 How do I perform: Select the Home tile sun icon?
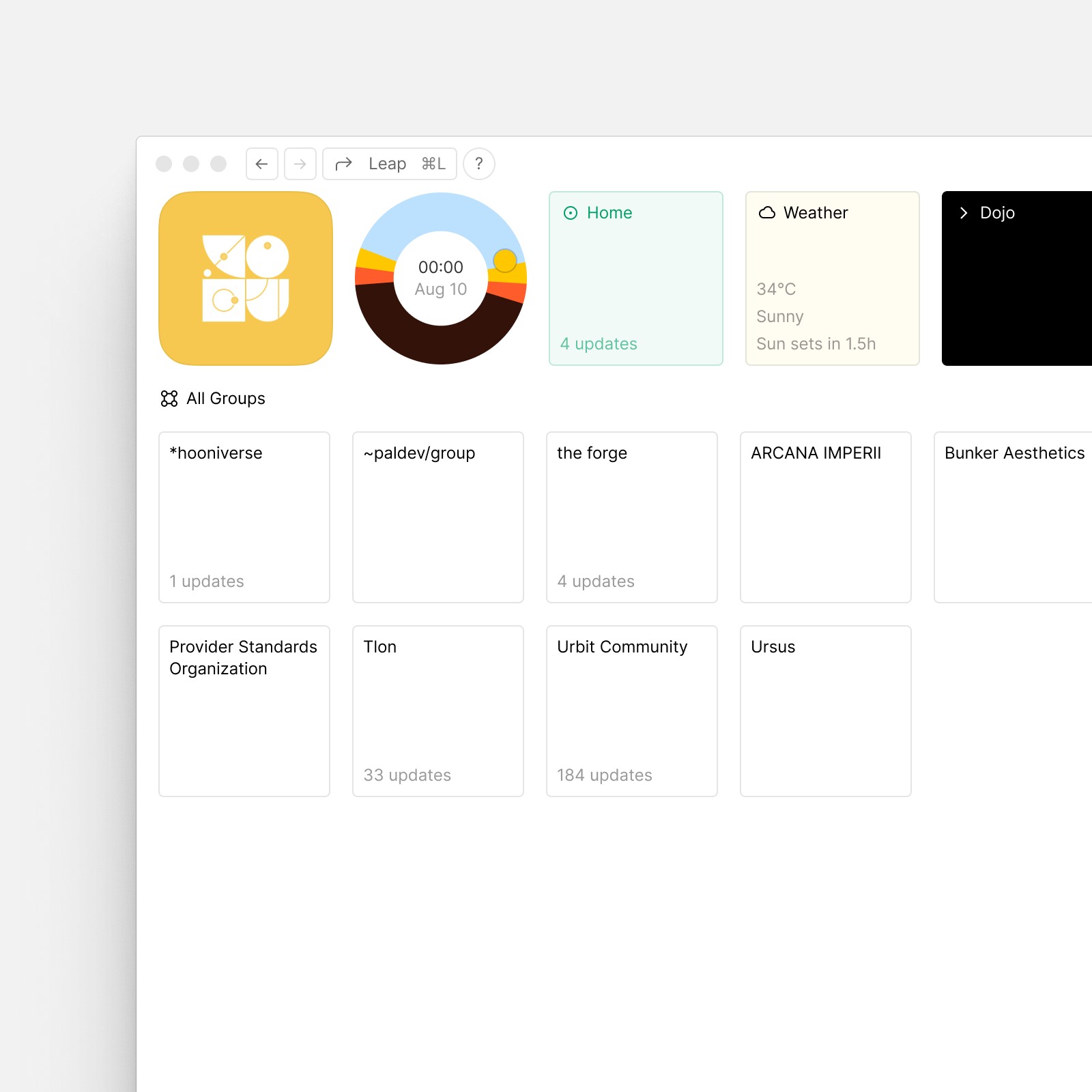[571, 213]
